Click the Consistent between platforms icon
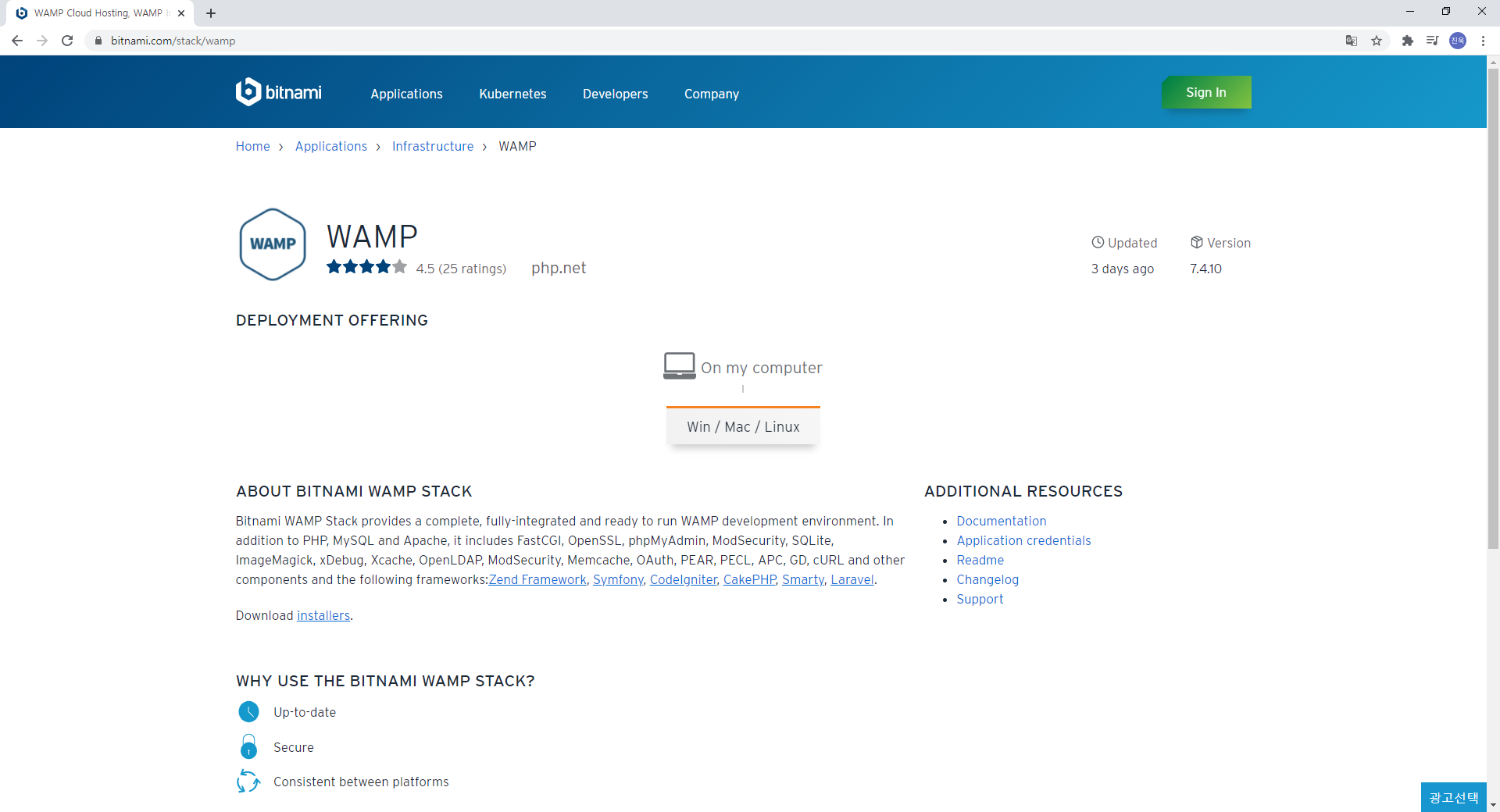This screenshot has width=1500, height=812. point(248,781)
